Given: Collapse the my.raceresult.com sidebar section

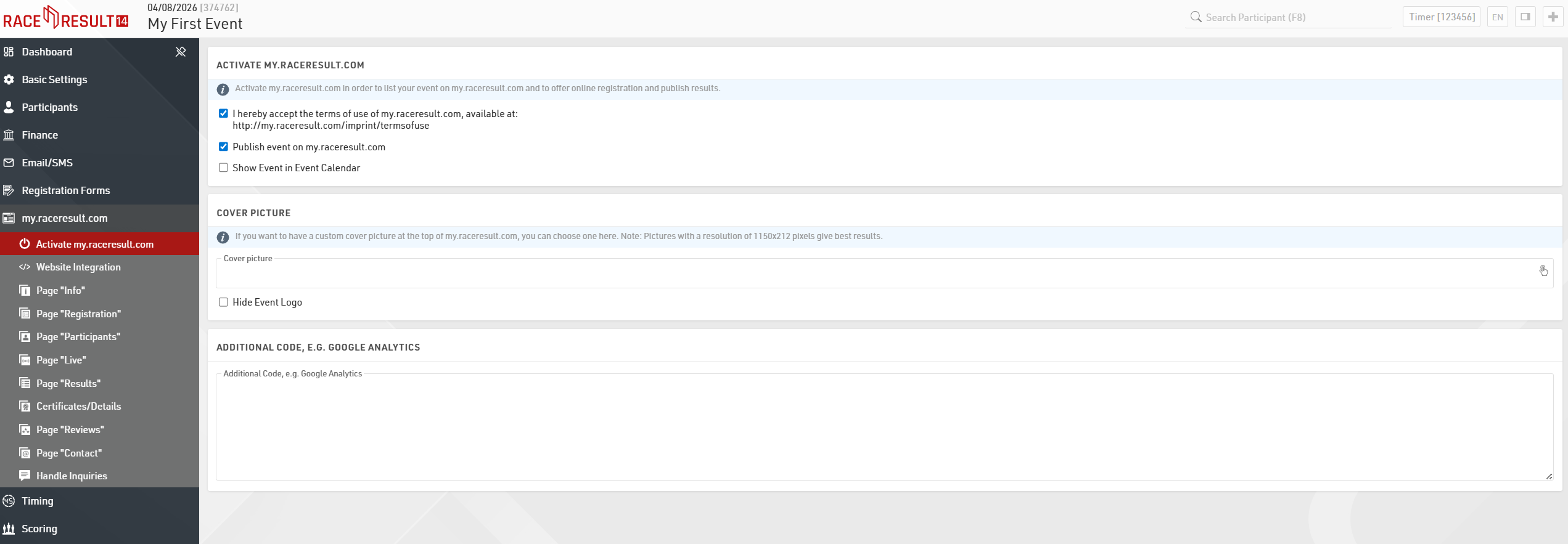Looking at the screenshot, I should (x=65, y=218).
